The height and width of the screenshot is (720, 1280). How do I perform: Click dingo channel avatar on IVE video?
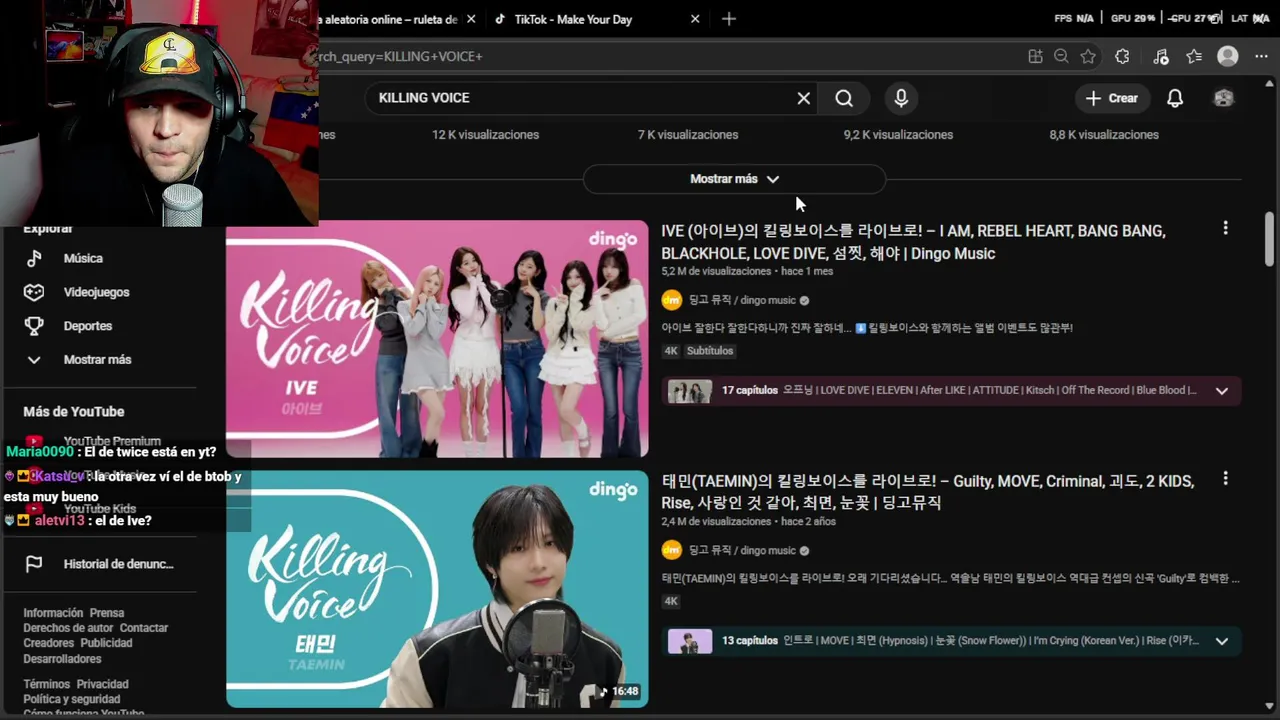tap(671, 300)
